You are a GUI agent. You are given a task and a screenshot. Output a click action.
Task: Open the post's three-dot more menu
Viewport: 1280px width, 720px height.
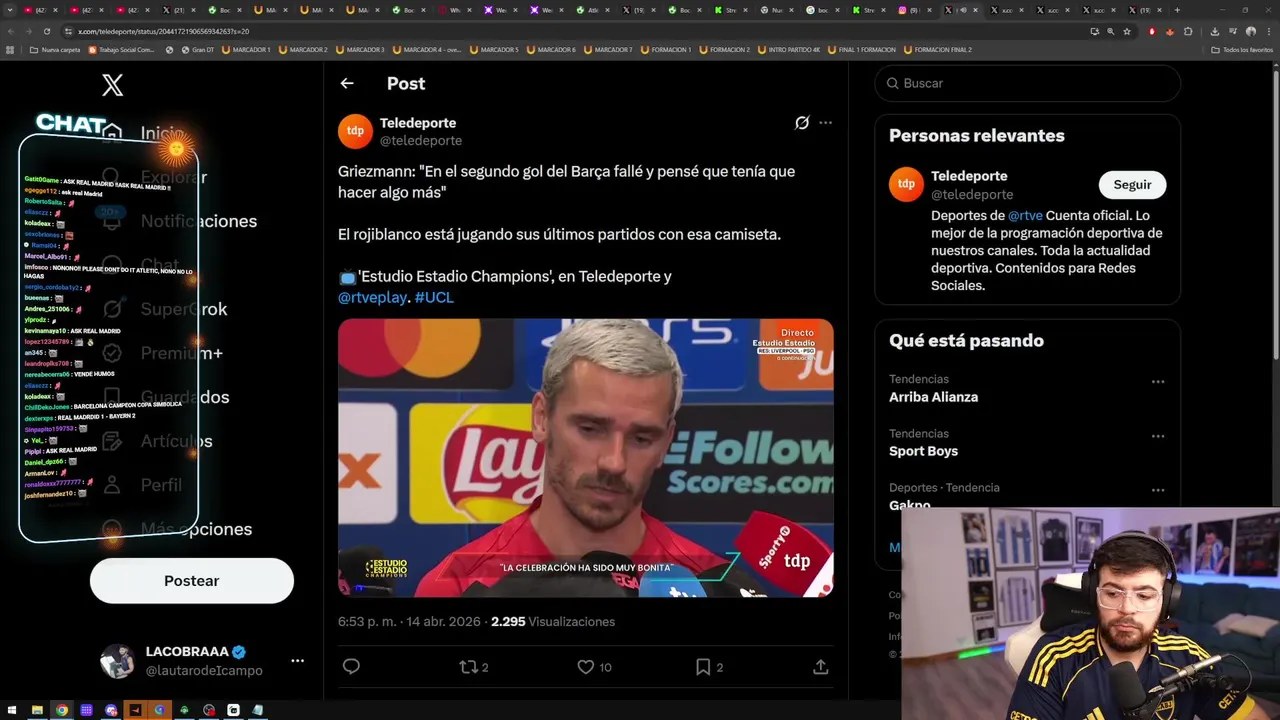tap(825, 123)
